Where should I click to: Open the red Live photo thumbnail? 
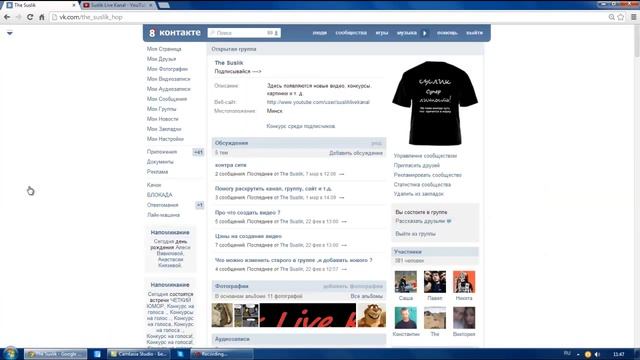coord(308,315)
